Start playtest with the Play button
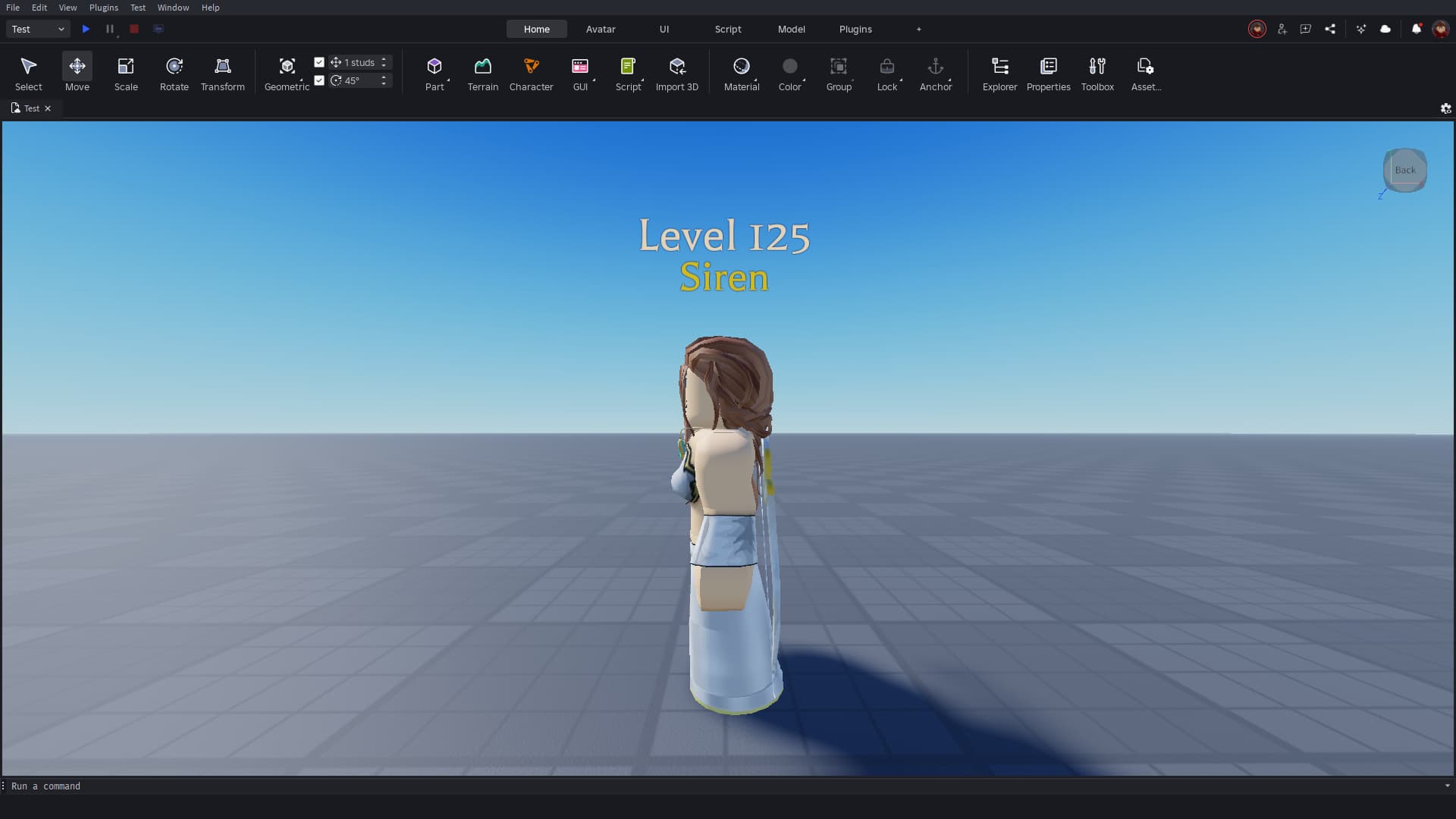The height and width of the screenshot is (819, 1456). [86, 29]
